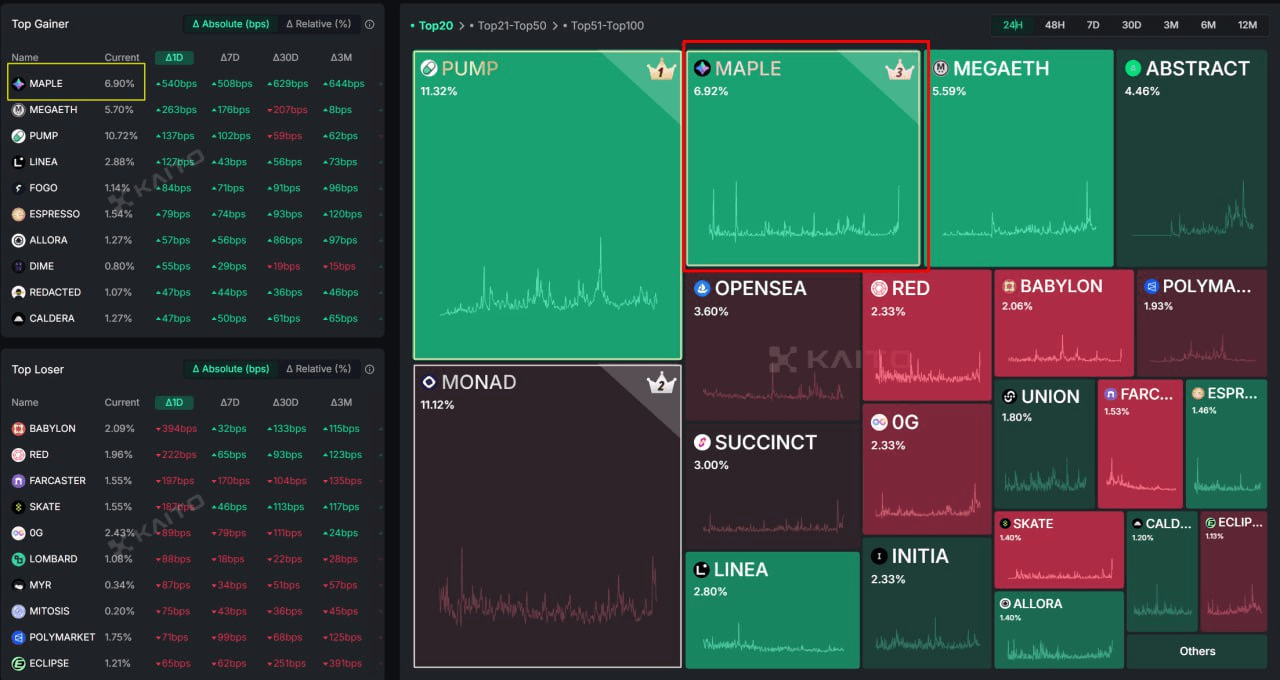
Task: Click the ESPRESSO icon in Top Gainer list
Action: pyautogui.click(x=19, y=214)
